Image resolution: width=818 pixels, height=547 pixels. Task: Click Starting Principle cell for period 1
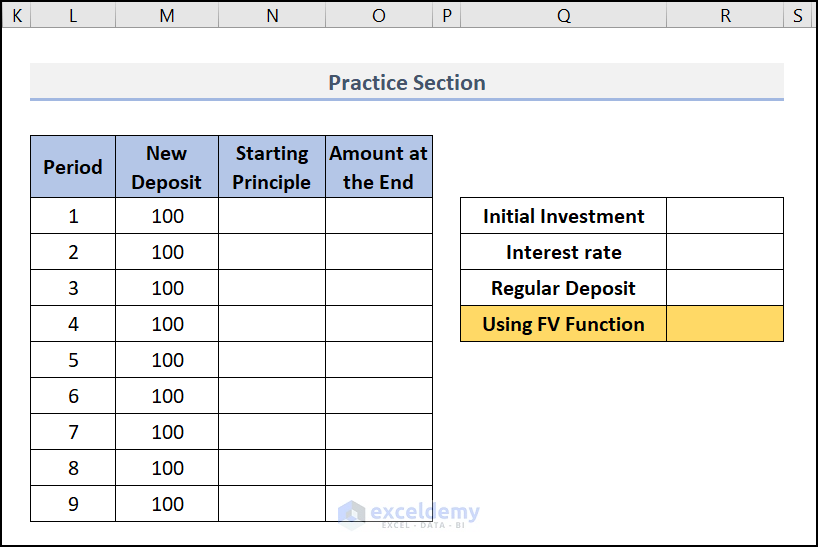pyautogui.click(x=272, y=216)
